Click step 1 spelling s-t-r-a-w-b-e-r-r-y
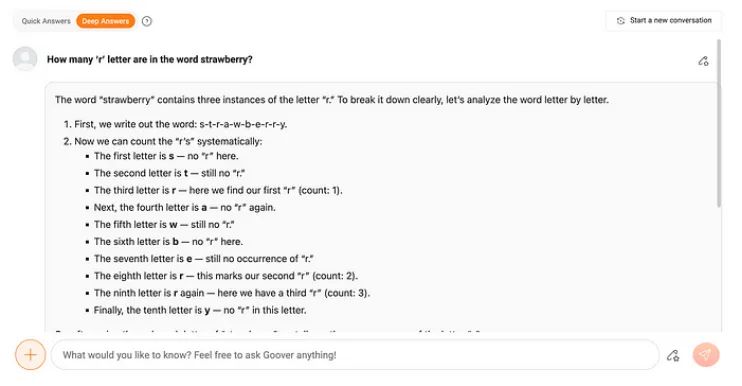 pyautogui.click(x=175, y=124)
